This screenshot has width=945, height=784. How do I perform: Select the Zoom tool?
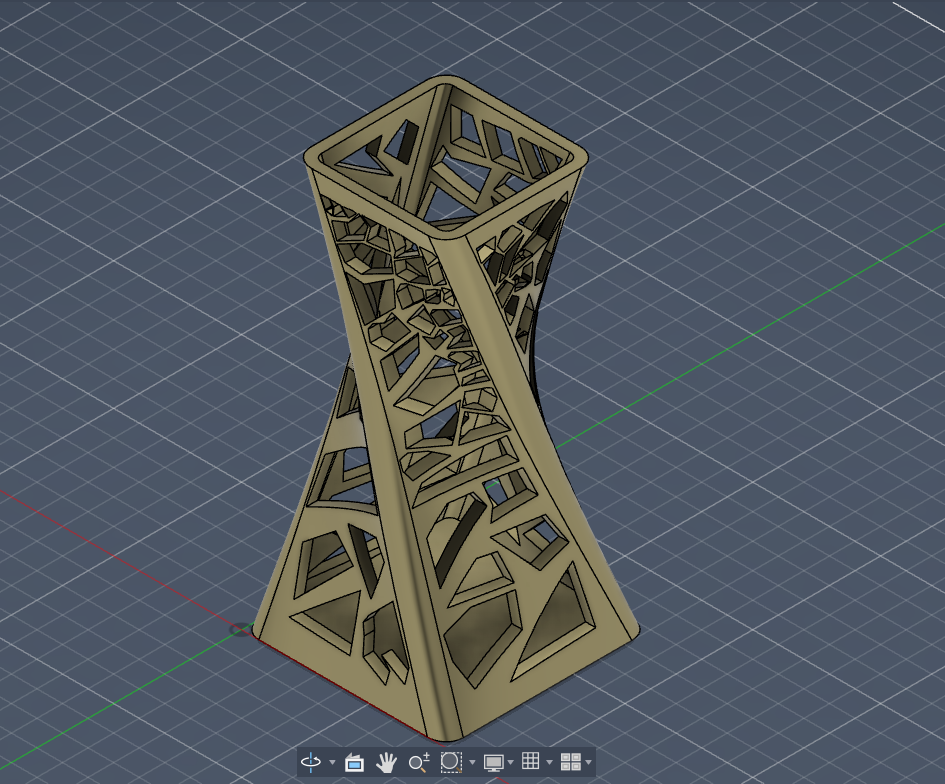click(x=419, y=762)
